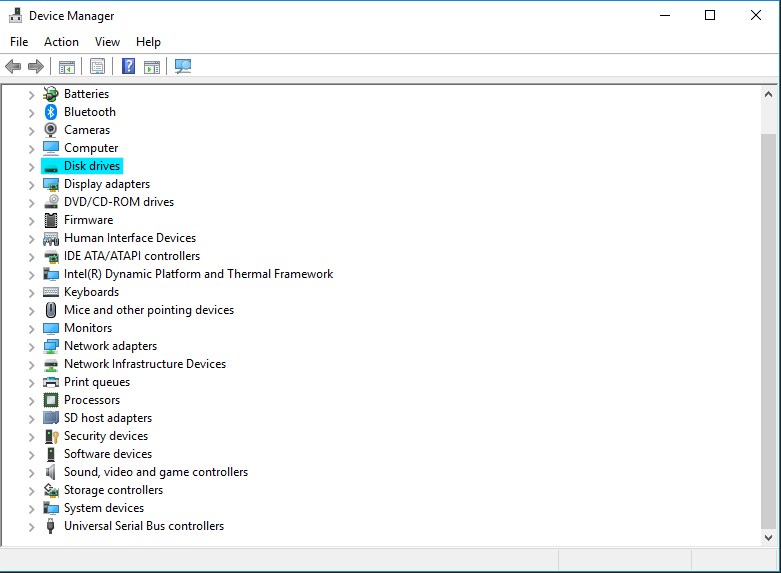The width and height of the screenshot is (781, 573).
Task: Click the Computer monitor icon
Action: (51, 147)
